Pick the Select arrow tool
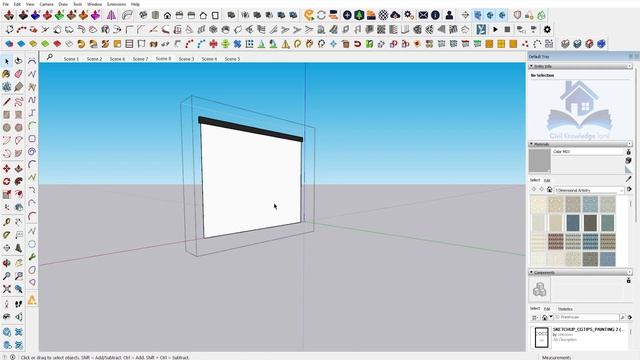Image resolution: width=640 pixels, height=360 pixels. pos(7,61)
